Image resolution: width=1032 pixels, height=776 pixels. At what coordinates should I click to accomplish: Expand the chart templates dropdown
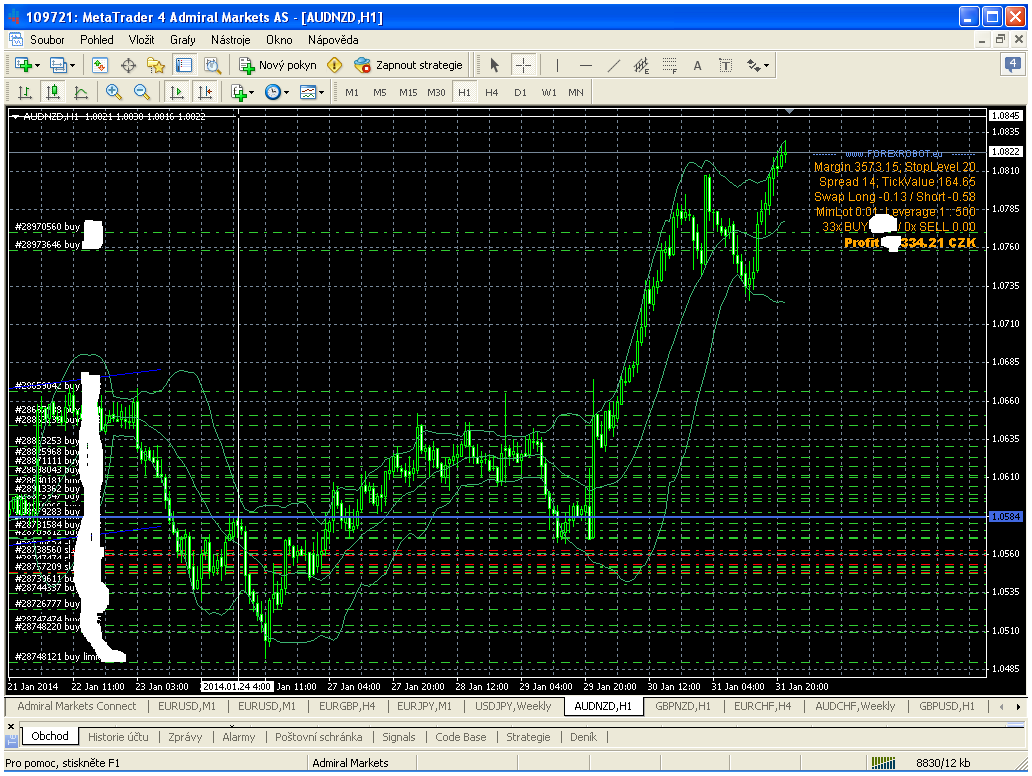(321, 92)
